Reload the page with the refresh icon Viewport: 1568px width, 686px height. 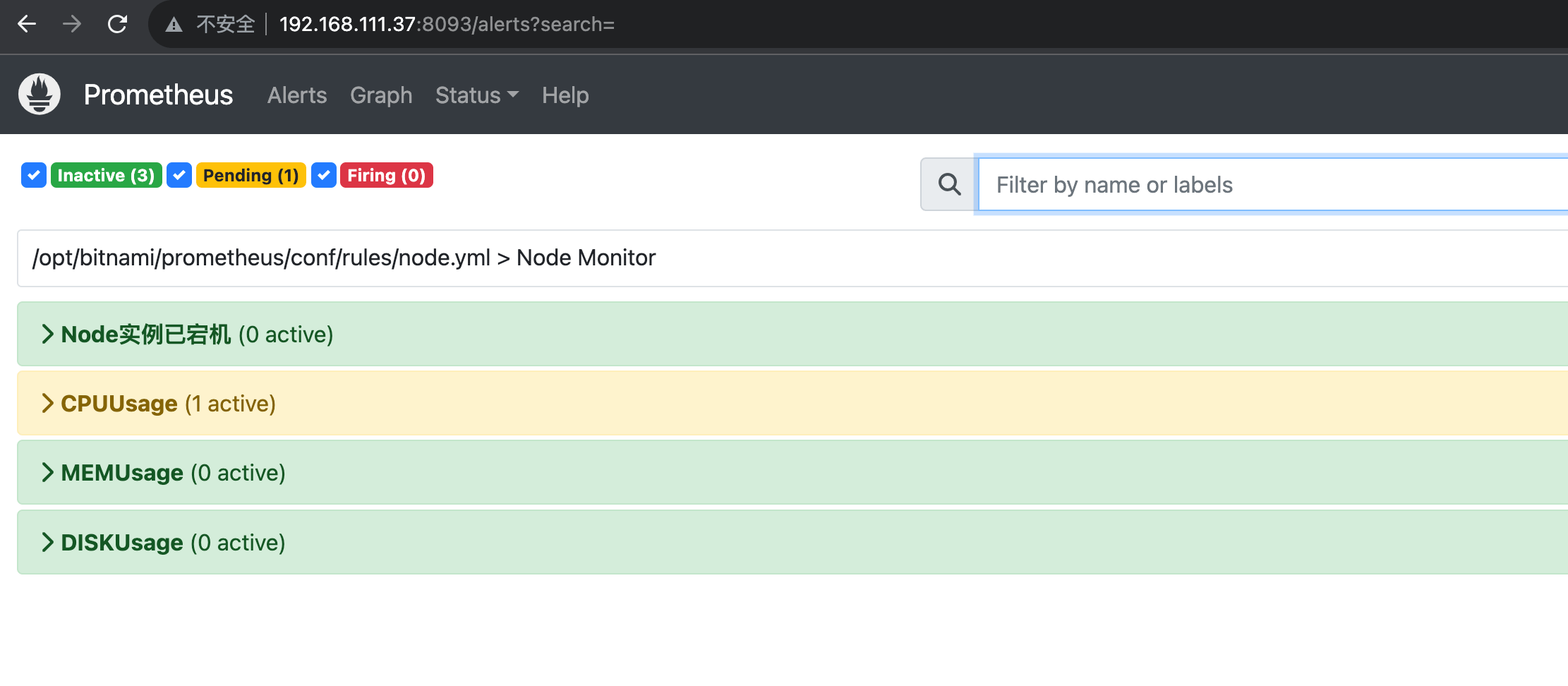[117, 24]
